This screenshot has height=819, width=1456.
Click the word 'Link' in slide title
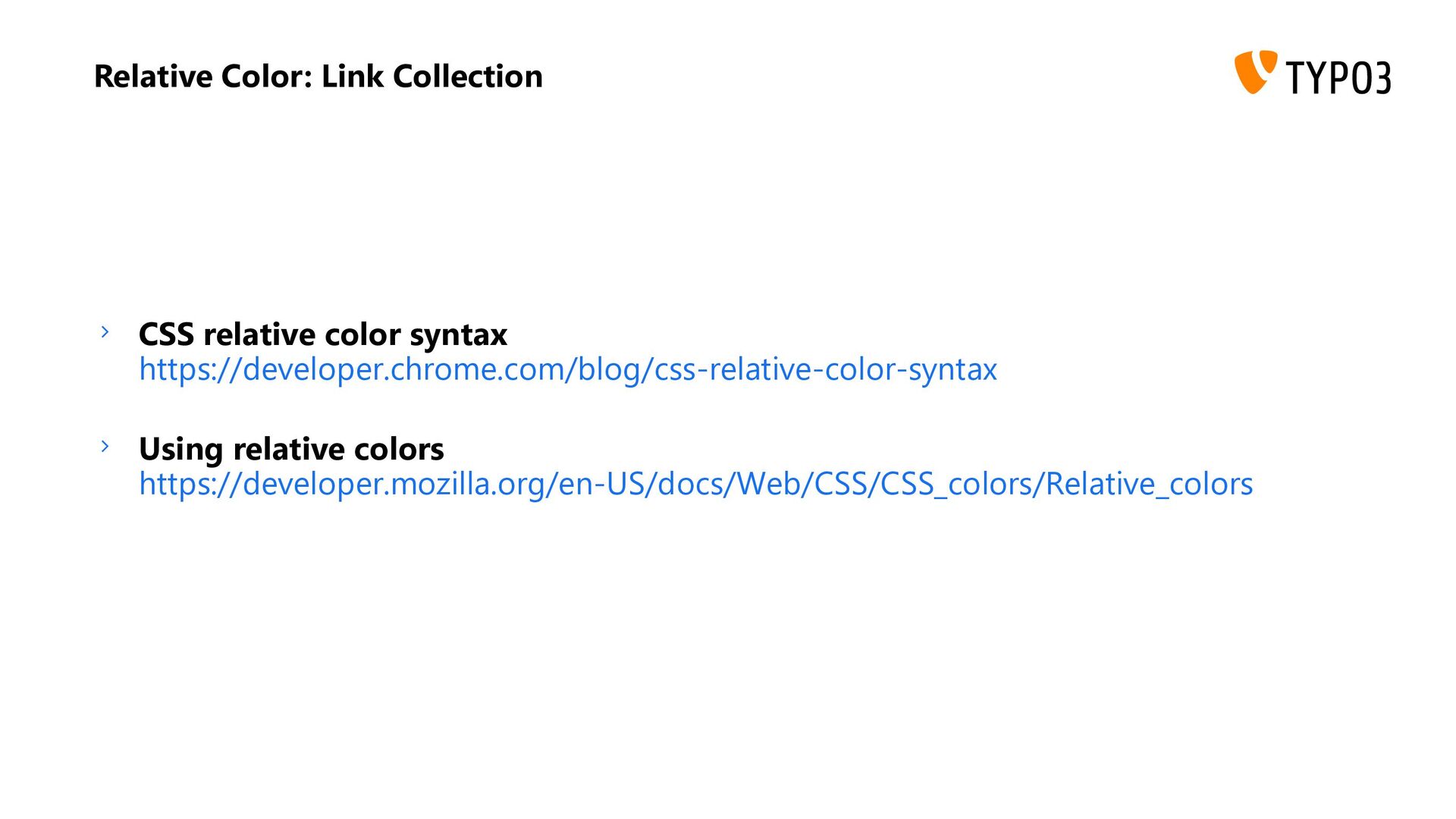click(353, 77)
